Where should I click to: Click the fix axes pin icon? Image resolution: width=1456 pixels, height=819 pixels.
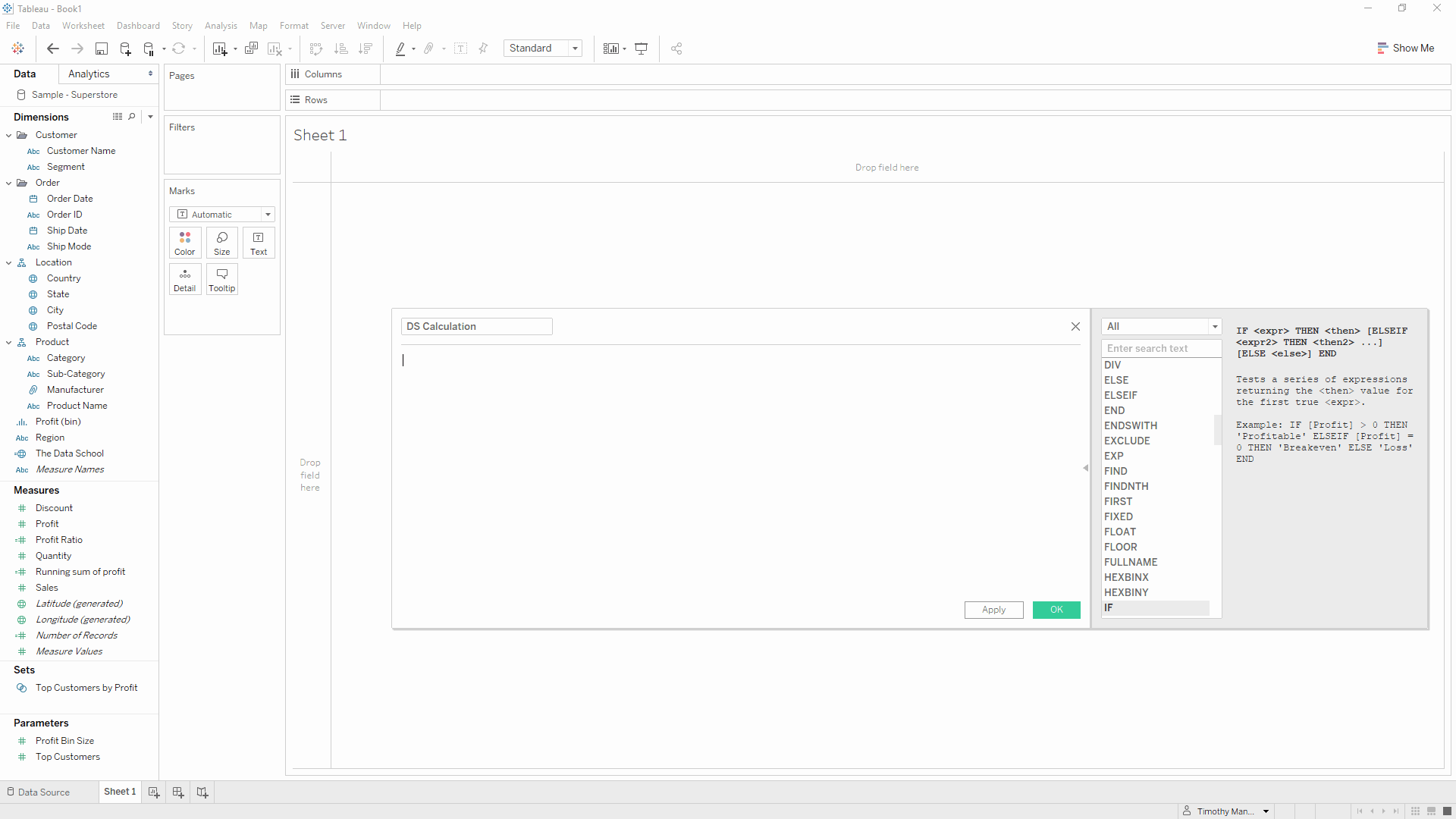tap(483, 49)
